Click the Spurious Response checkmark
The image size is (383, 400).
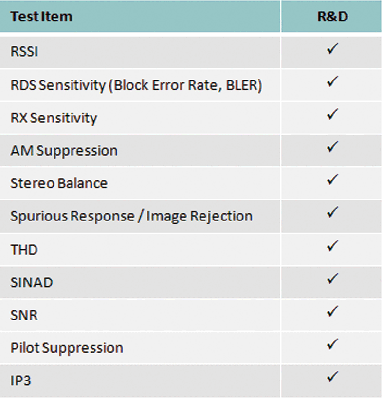(332, 213)
